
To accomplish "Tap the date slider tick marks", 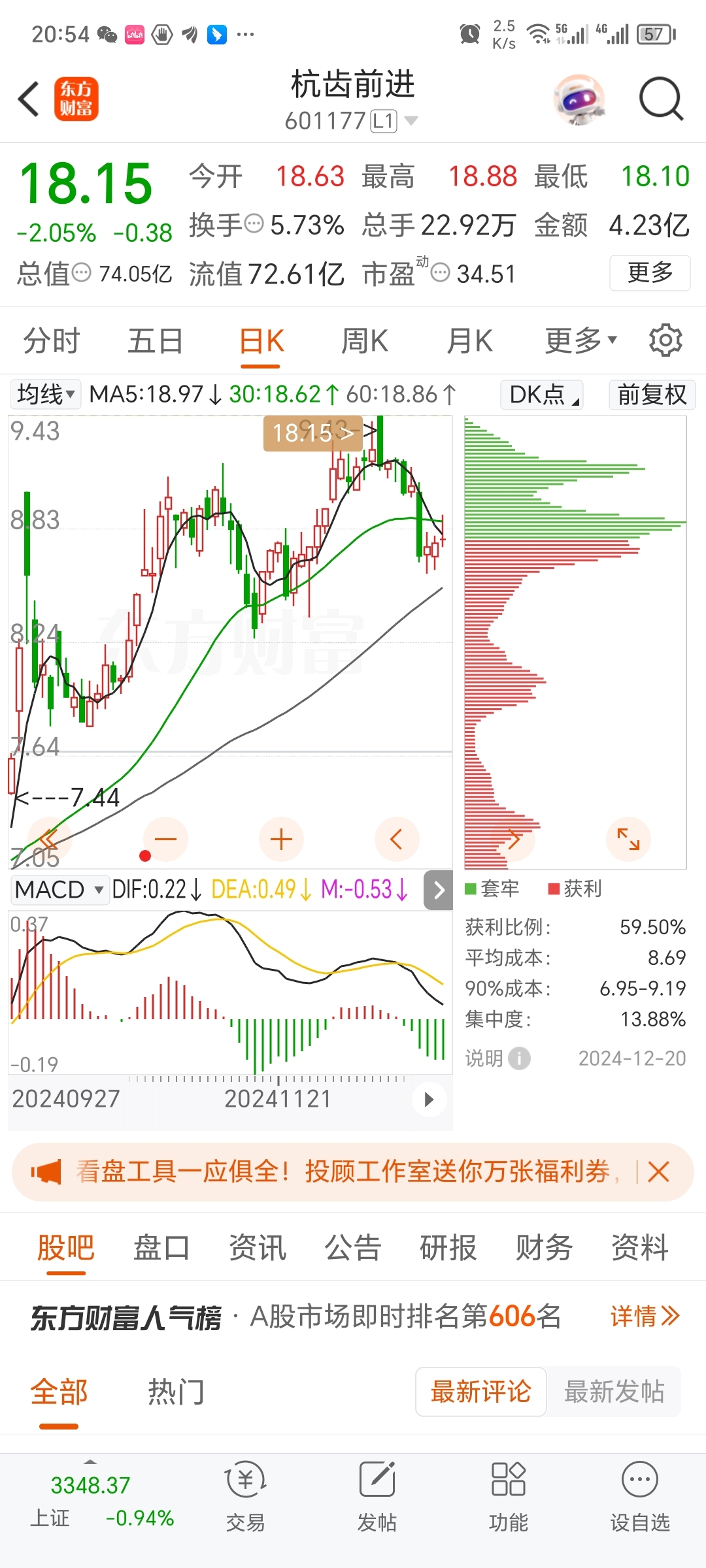I will [x=267, y=1079].
